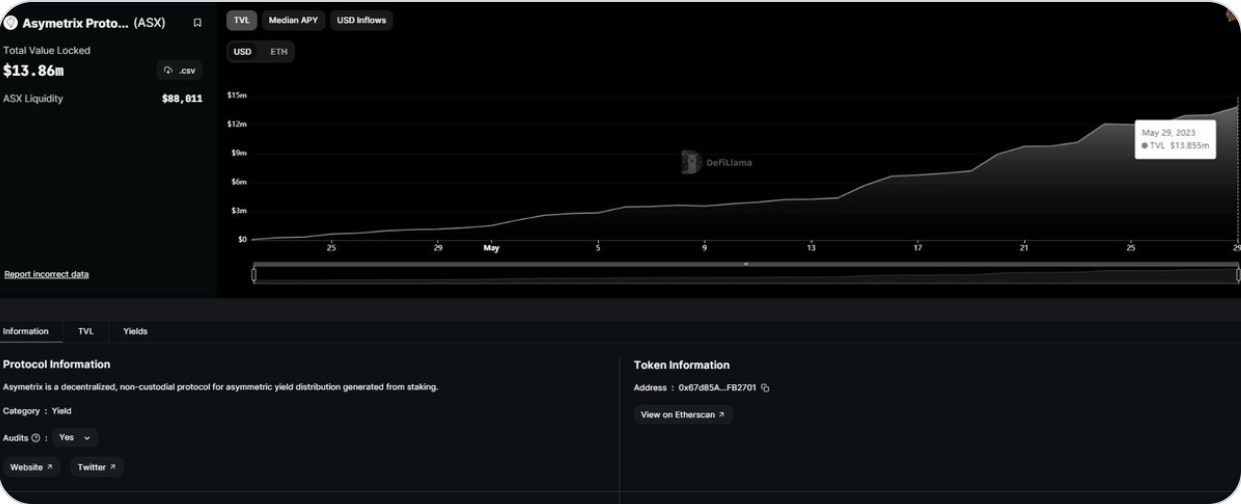
Task: Expand the Audits Yes dropdown
Action: tap(75, 438)
